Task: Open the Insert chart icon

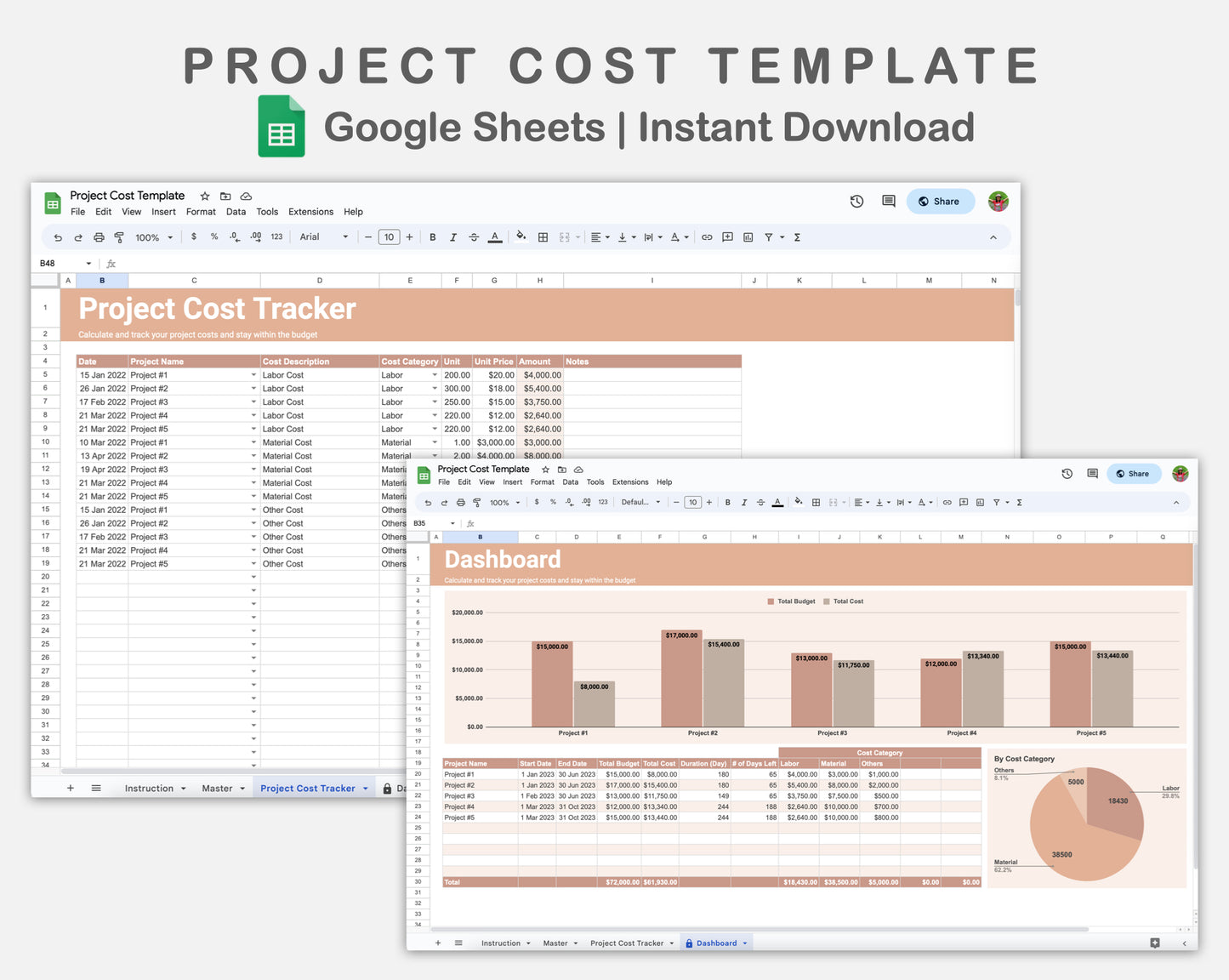Action: click(x=748, y=236)
